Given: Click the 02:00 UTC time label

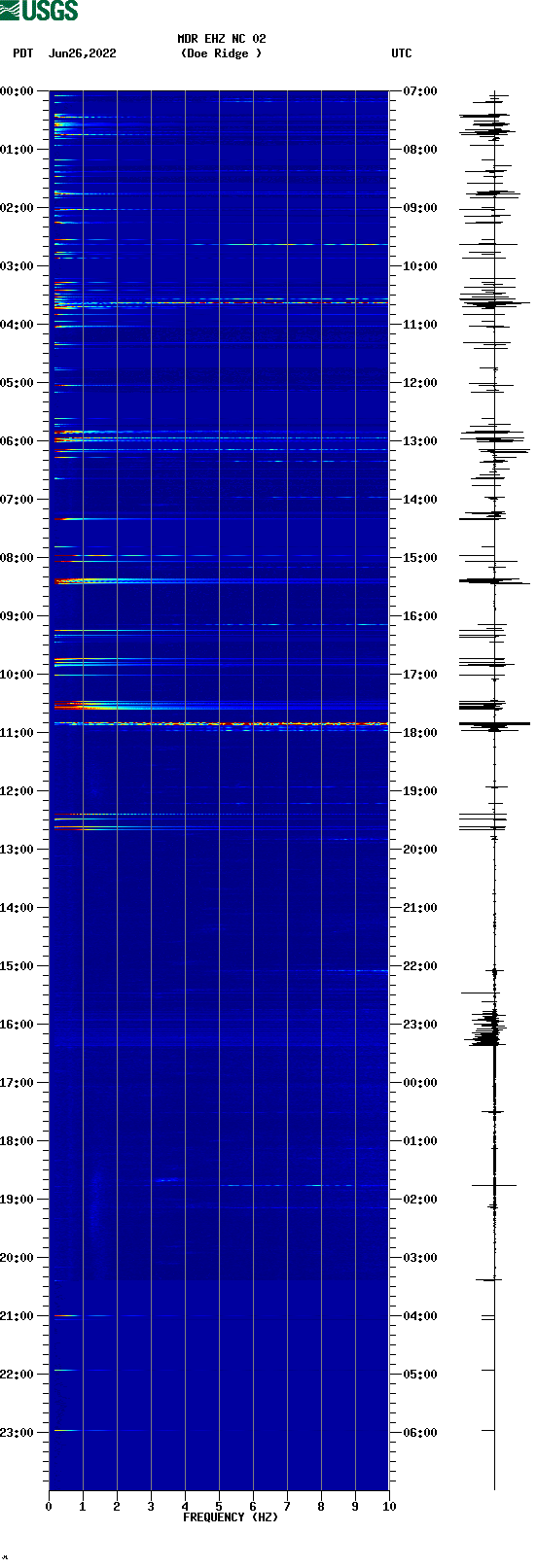Looking at the screenshot, I should point(420,1200).
